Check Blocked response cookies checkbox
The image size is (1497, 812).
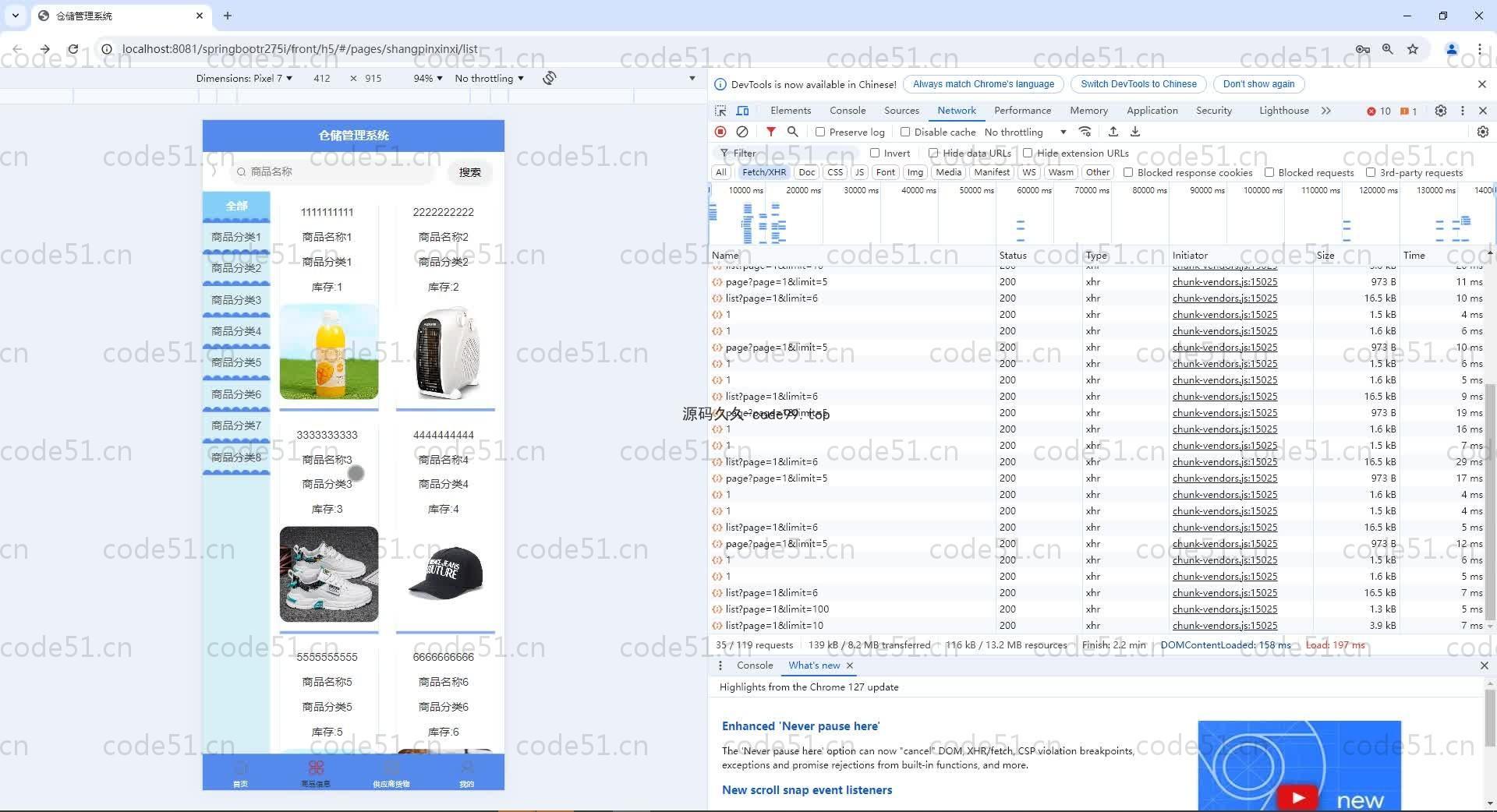click(1128, 172)
